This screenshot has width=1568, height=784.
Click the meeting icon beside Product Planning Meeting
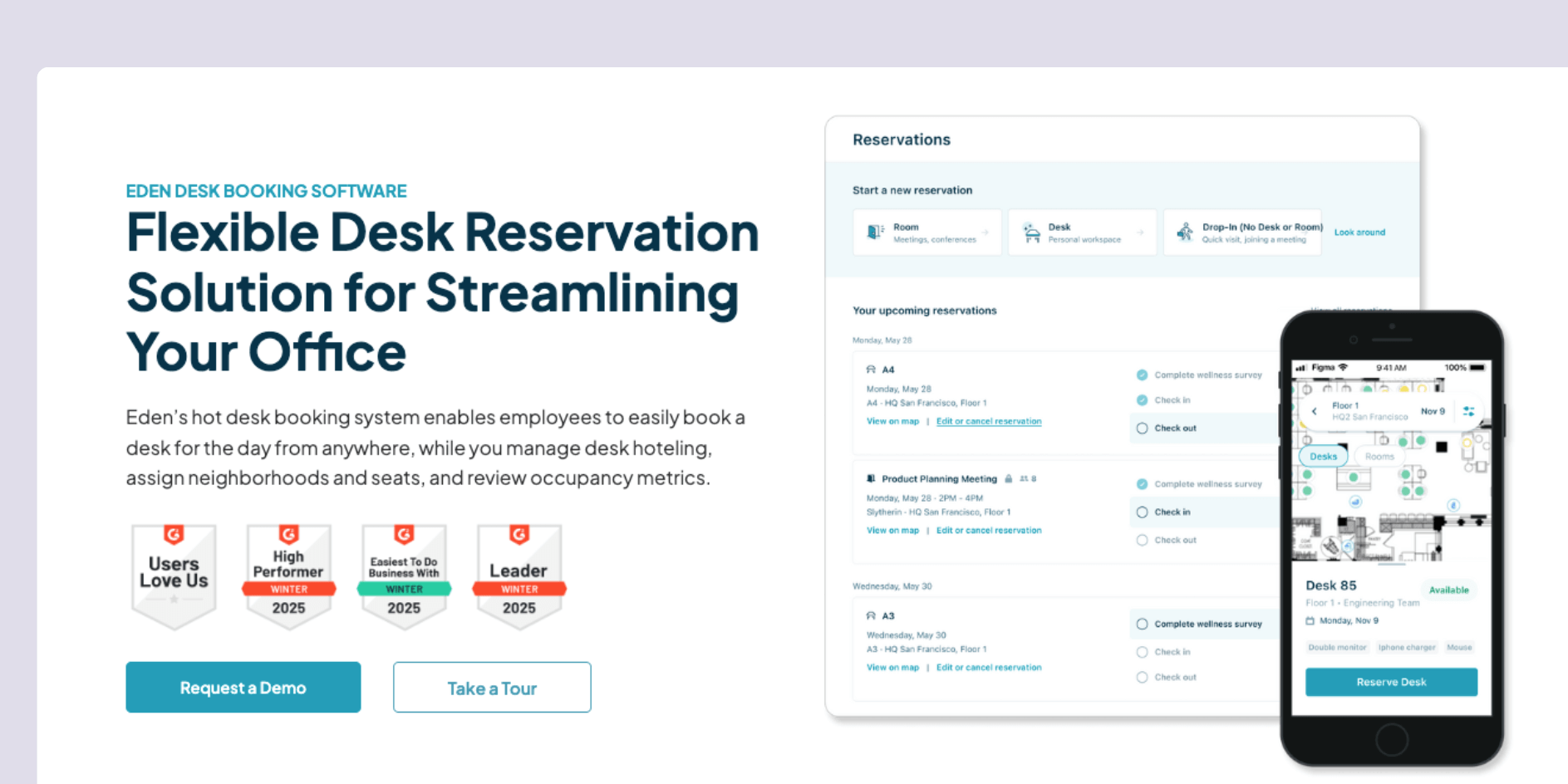tap(870, 478)
